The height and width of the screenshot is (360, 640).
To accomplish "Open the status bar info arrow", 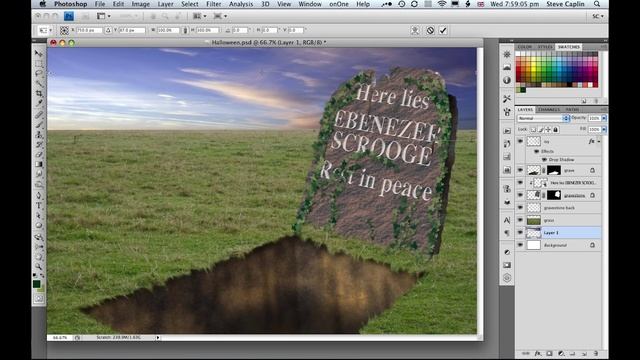I will pos(158,338).
